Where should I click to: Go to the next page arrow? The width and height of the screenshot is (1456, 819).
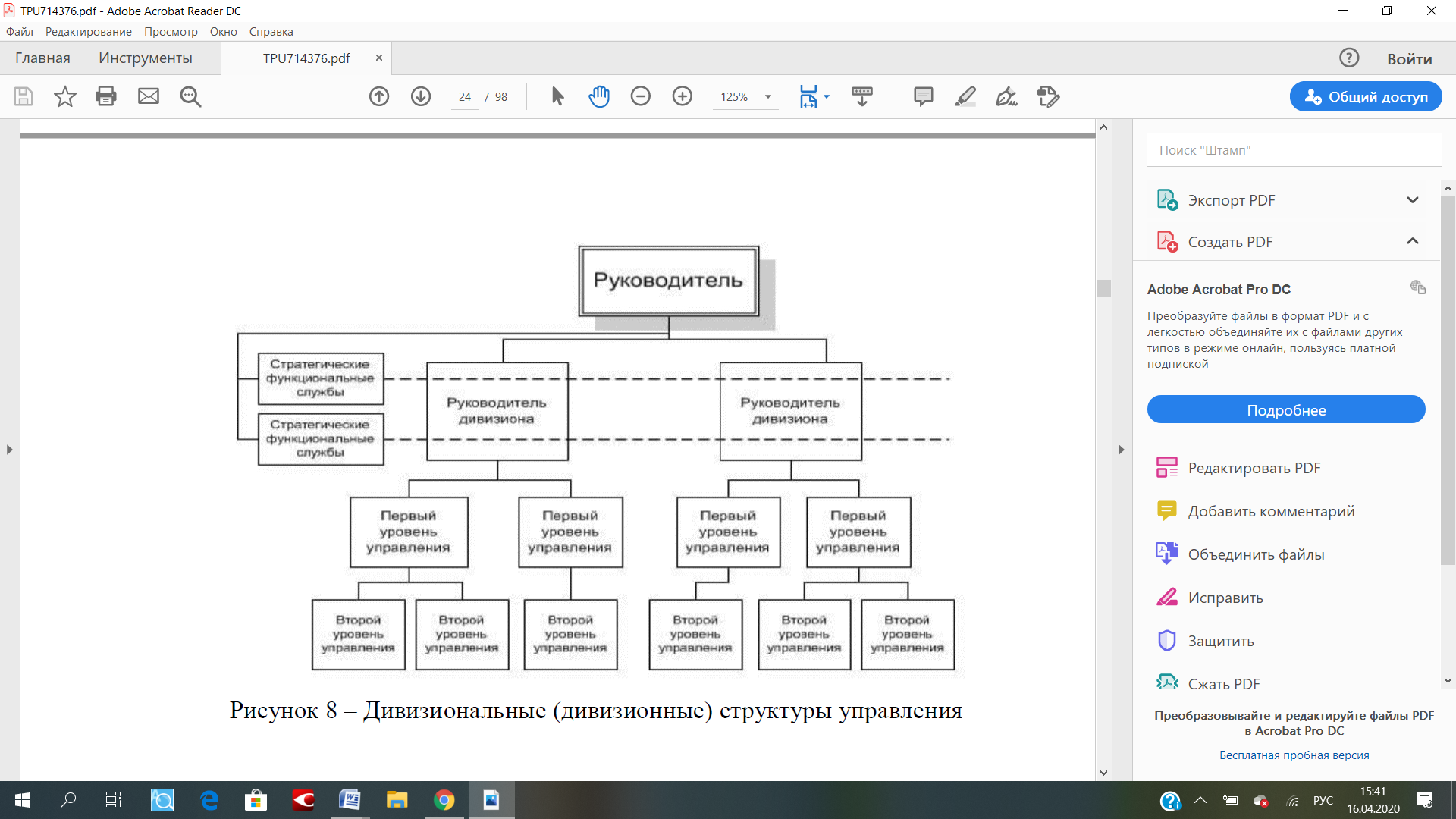tap(421, 96)
